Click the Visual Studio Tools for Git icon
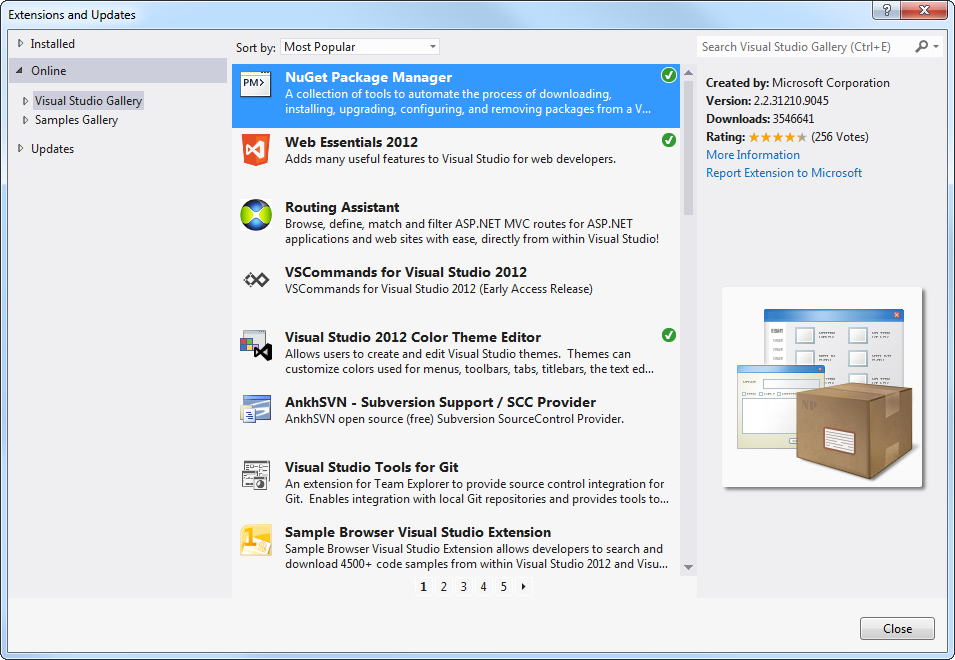This screenshot has width=955, height=660. click(256, 475)
